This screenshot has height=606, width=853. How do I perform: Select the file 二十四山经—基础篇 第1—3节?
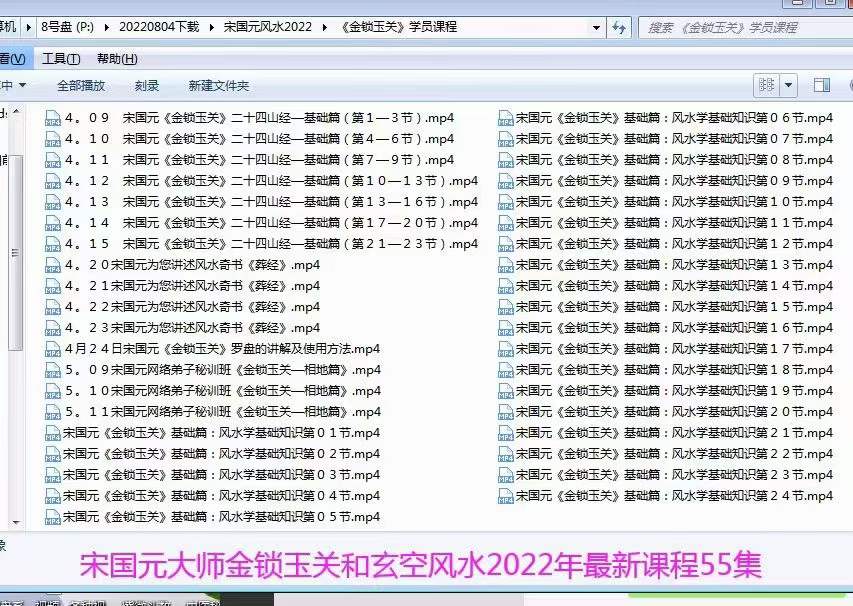pos(250,118)
